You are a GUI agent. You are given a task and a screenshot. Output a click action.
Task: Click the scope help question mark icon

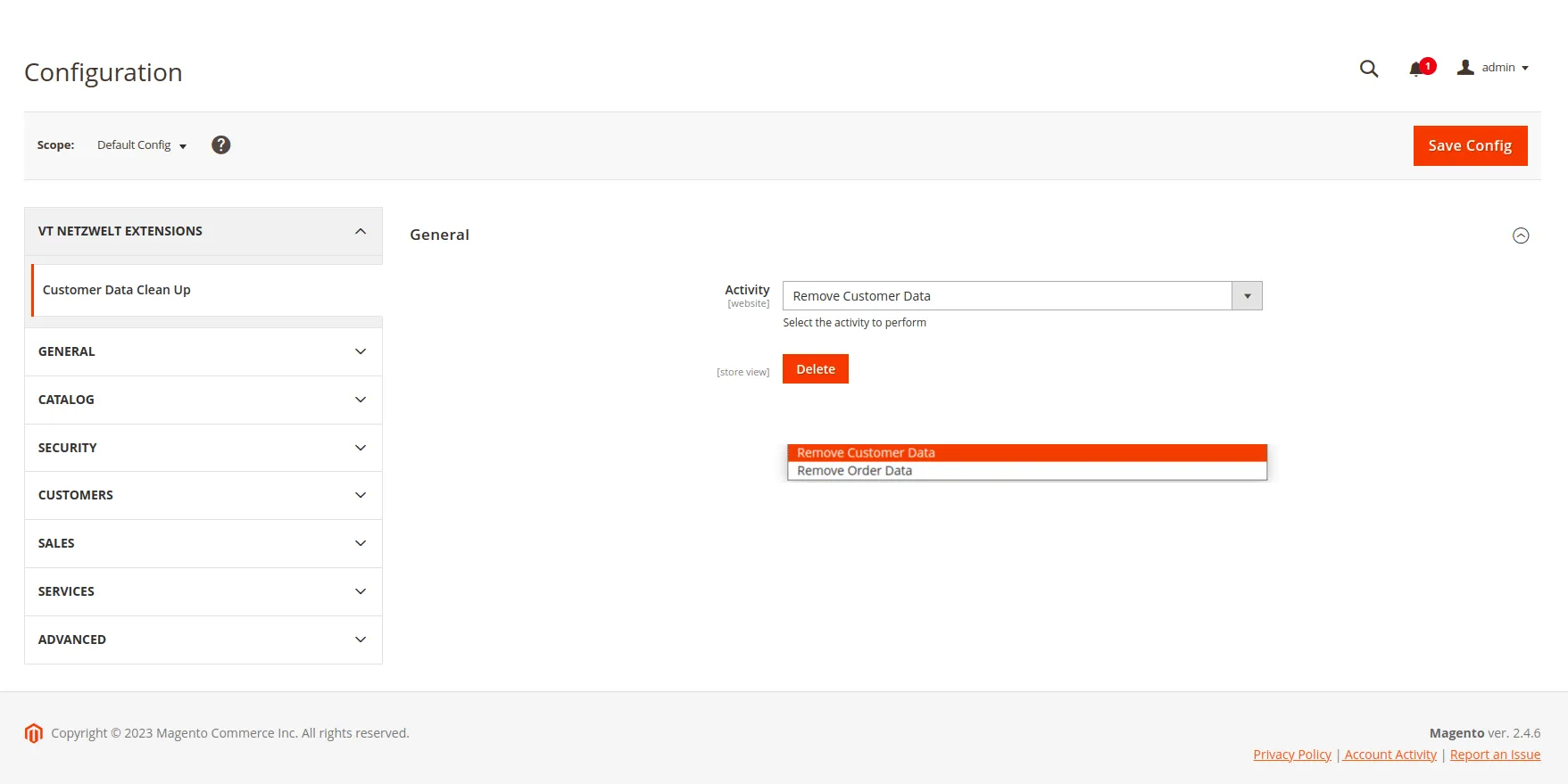[220, 144]
